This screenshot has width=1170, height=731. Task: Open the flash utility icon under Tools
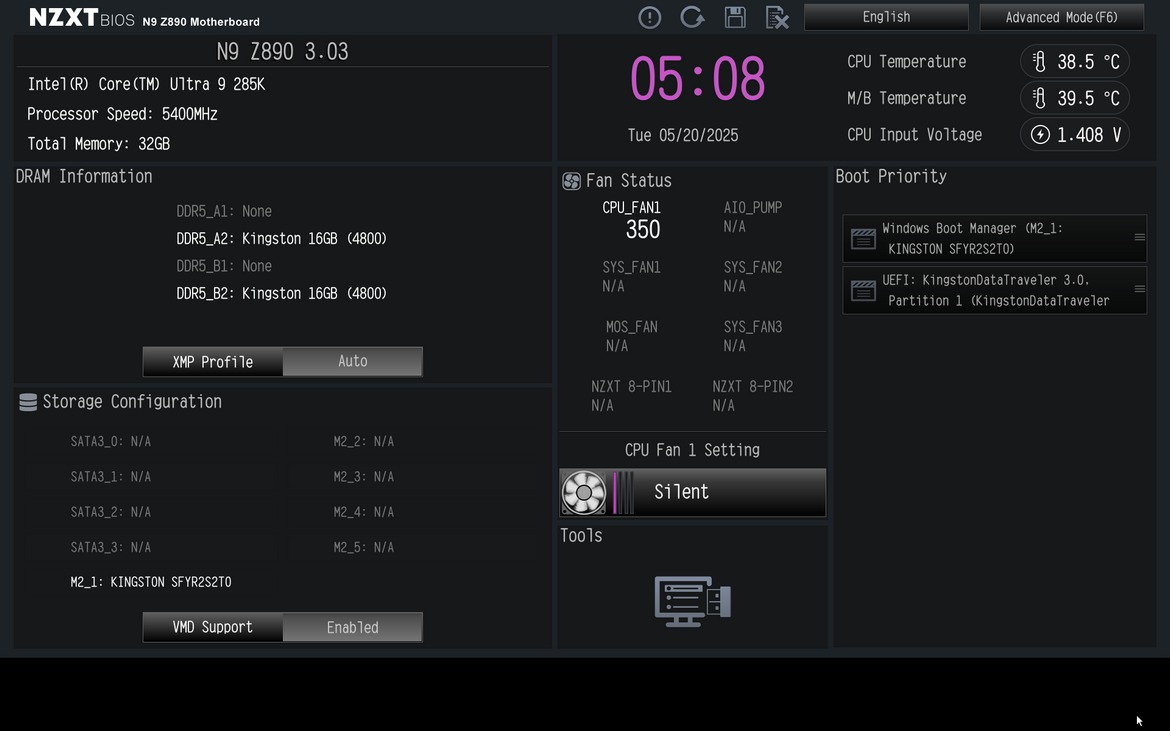pos(692,601)
